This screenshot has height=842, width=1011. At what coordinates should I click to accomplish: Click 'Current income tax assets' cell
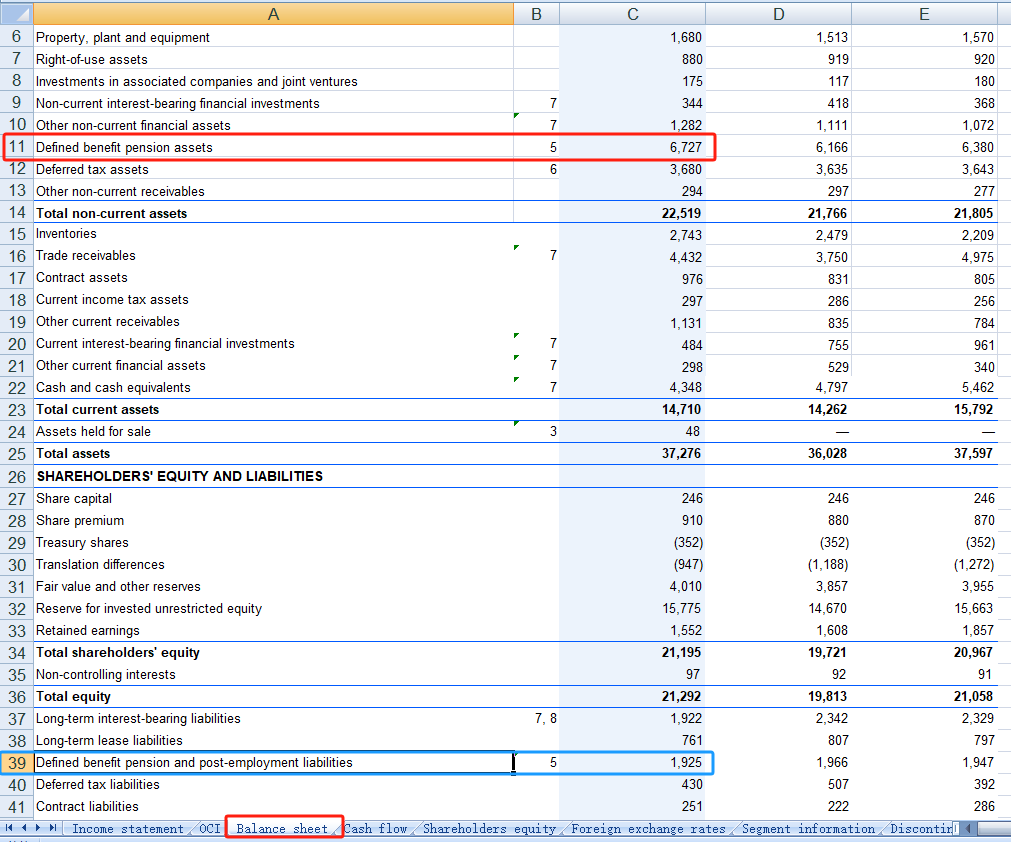pyautogui.click(x=273, y=300)
